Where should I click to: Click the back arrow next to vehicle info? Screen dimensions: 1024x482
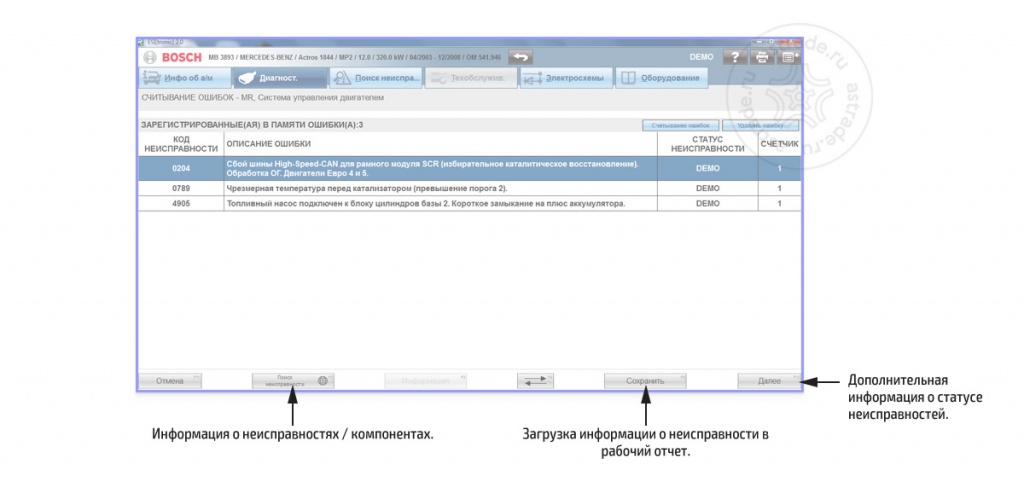tap(520, 57)
